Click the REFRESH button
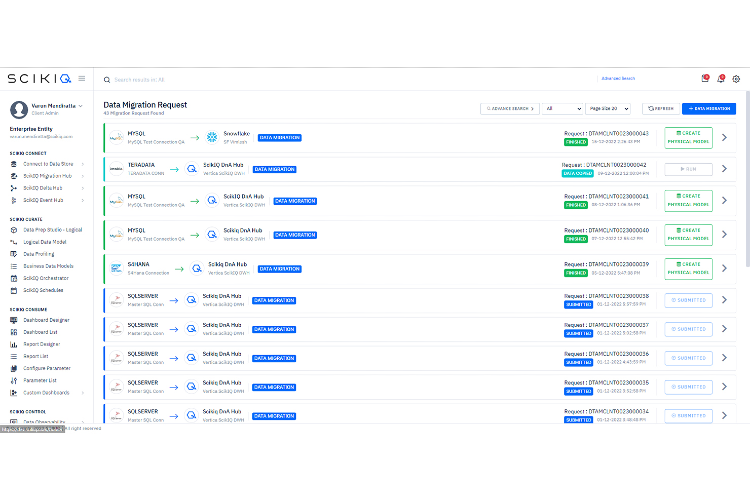 pyautogui.click(x=661, y=109)
